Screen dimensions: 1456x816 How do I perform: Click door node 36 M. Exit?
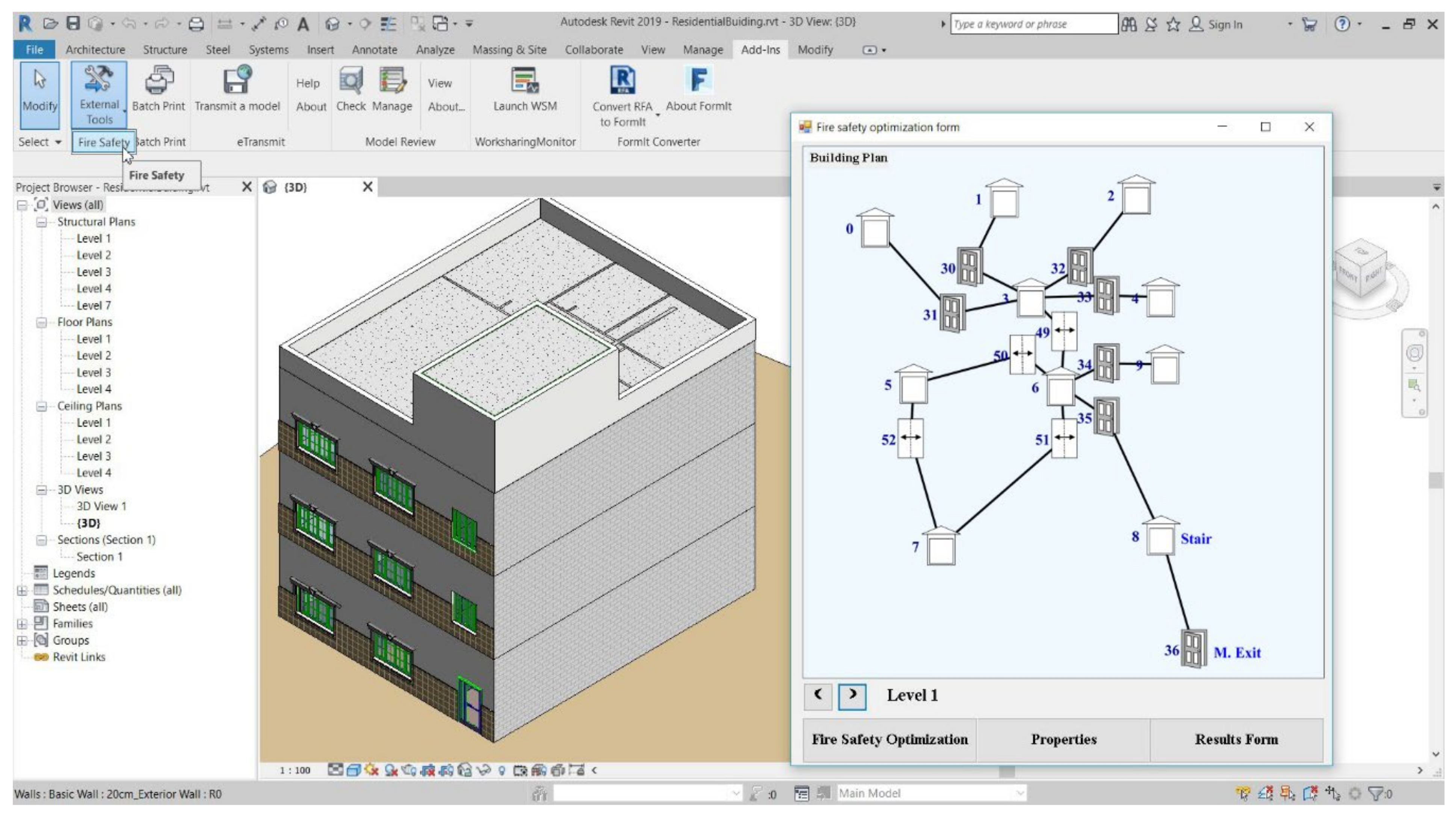1193,649
